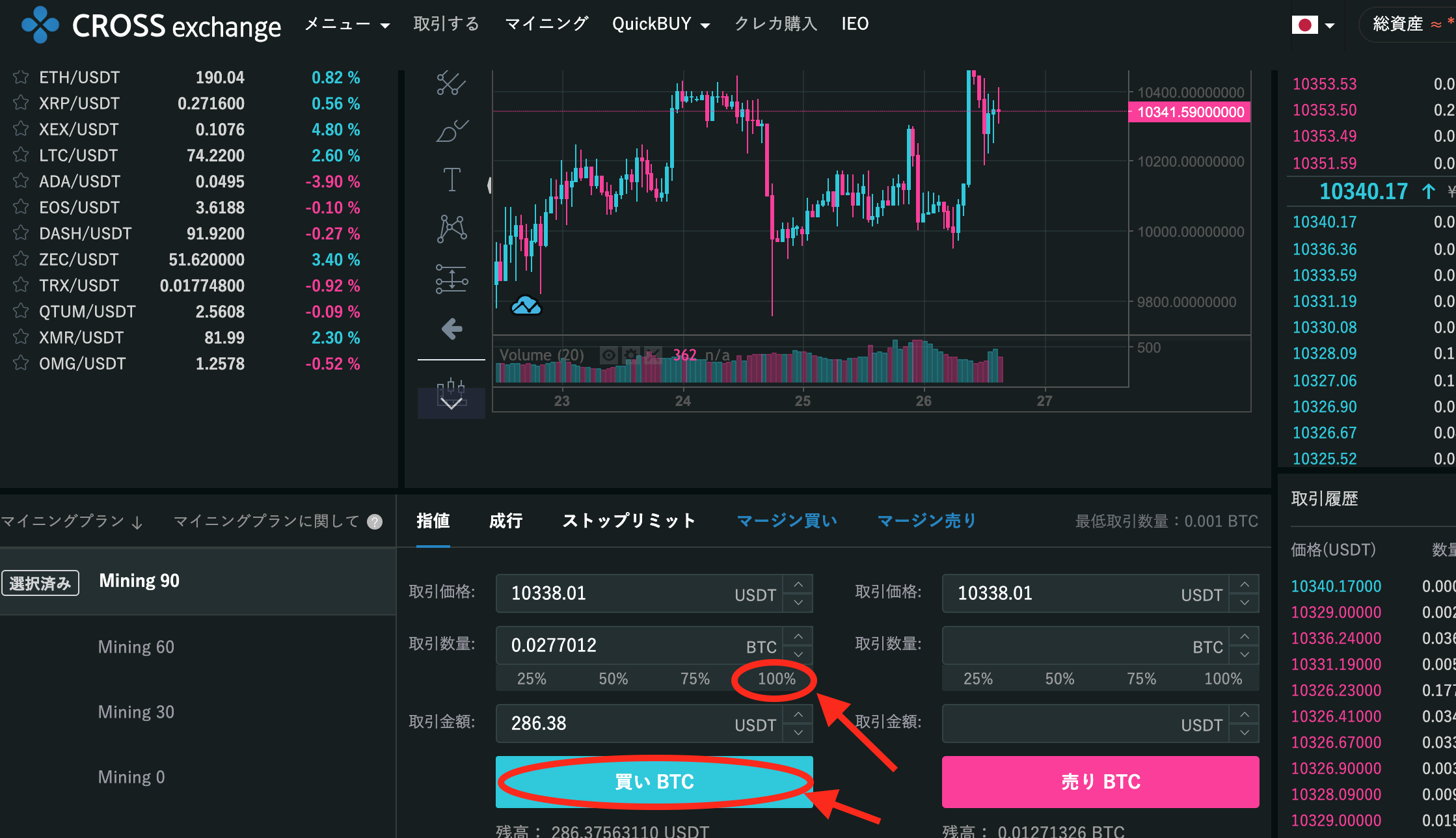Open help for マイニングプランに関して

click(375, 522)
